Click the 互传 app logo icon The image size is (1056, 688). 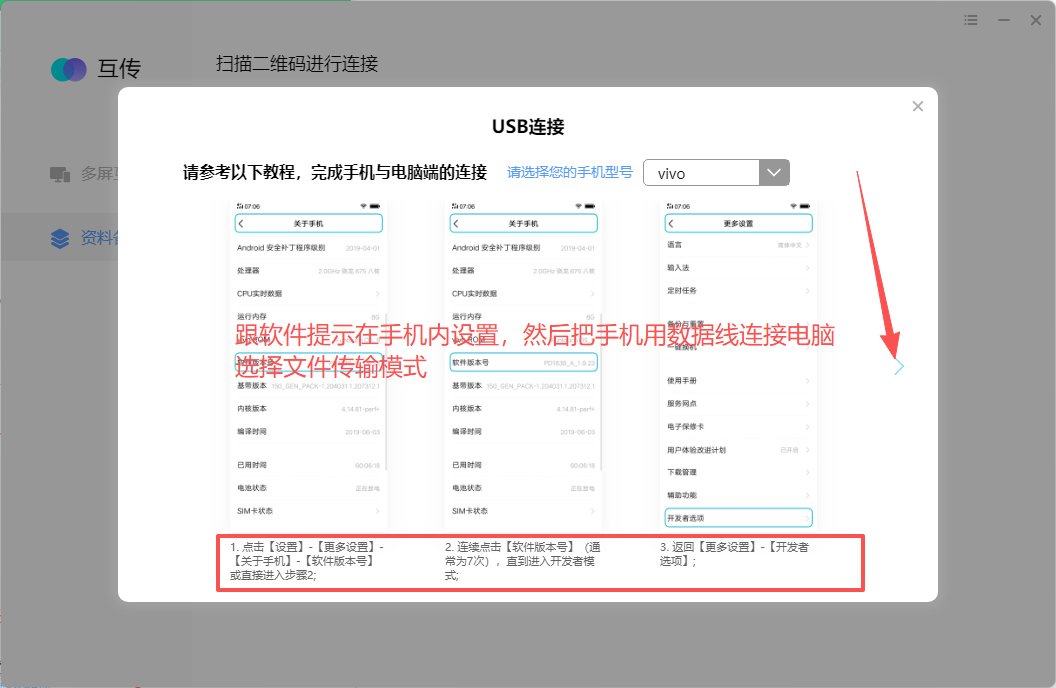pos(69,69)
